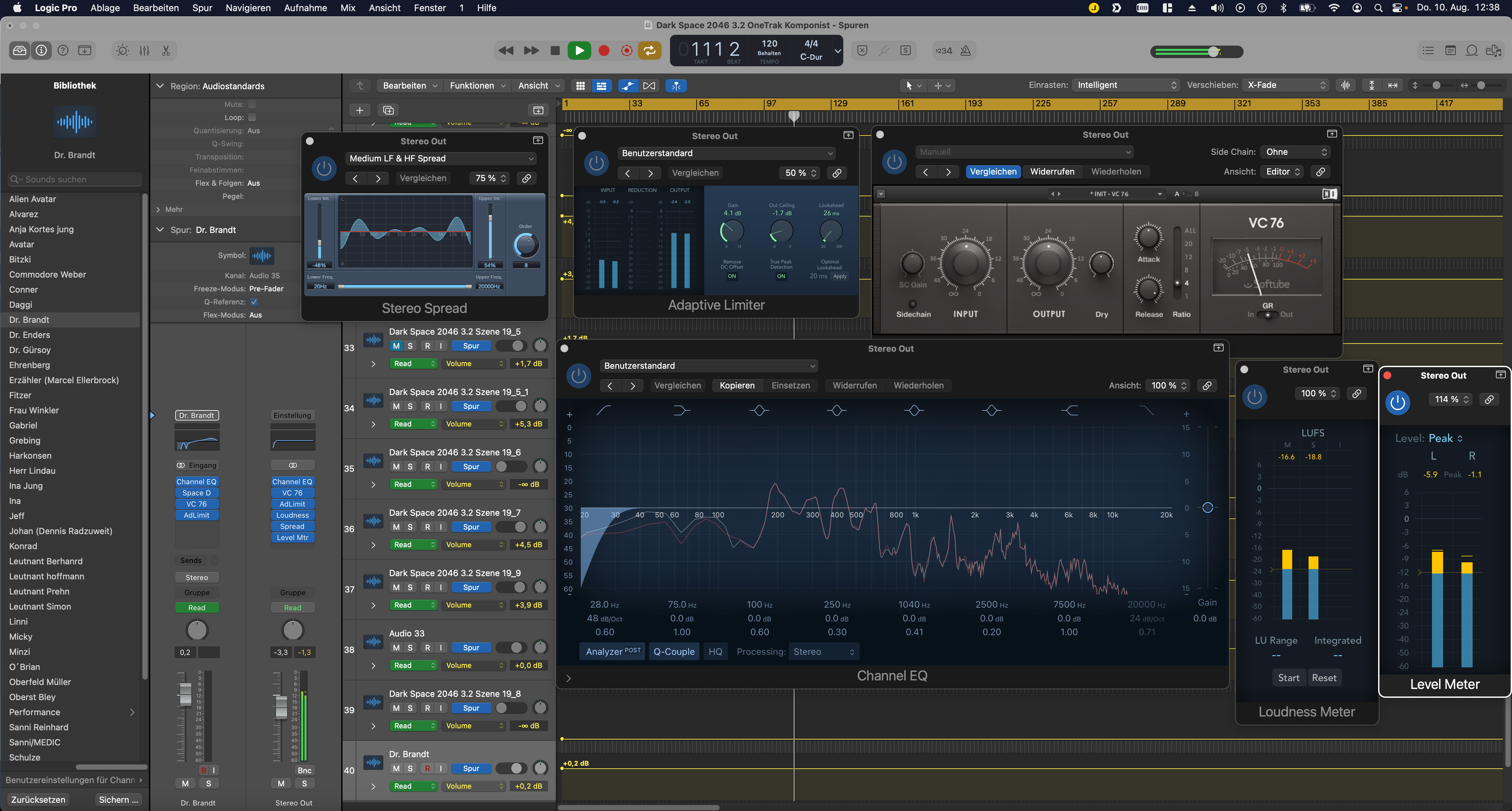Open the Editors scissors icon
The image size is (1512, 811).
pos(166,51)
